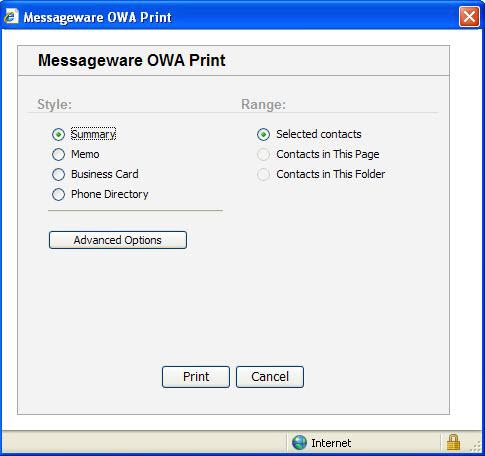This screenshot has height=456, width=485.
Task: Click the blue window title bar text
Action: 97,17
